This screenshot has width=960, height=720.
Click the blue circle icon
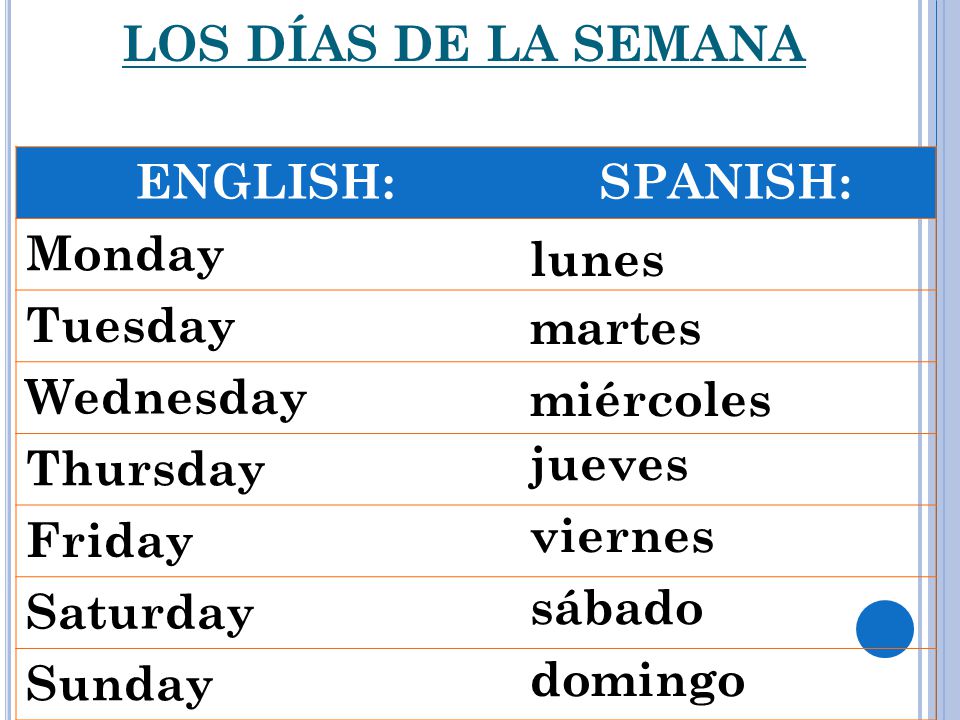point(885,629)
